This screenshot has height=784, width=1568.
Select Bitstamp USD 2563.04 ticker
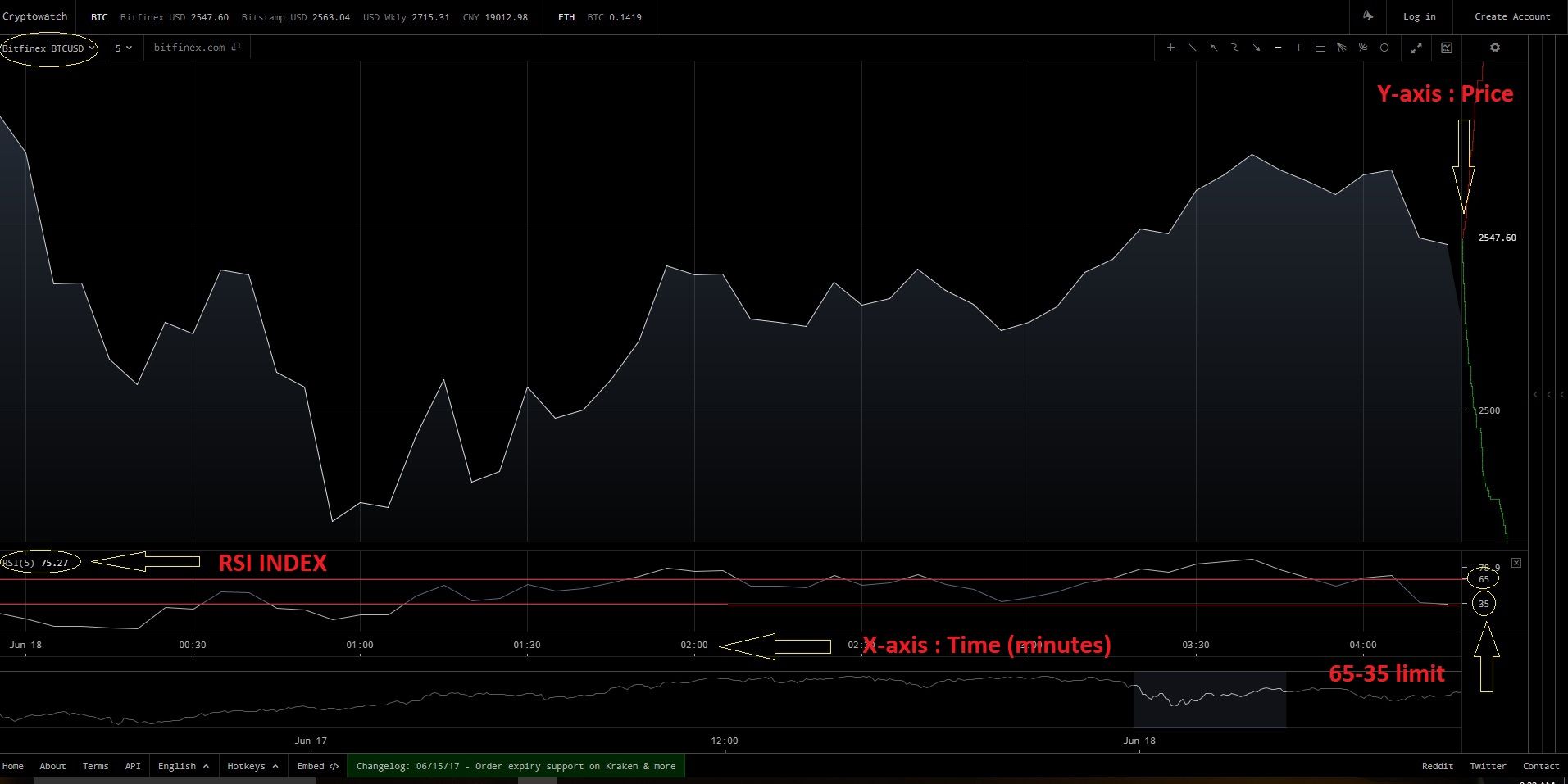pyautogui.click(x=296, y=17)
